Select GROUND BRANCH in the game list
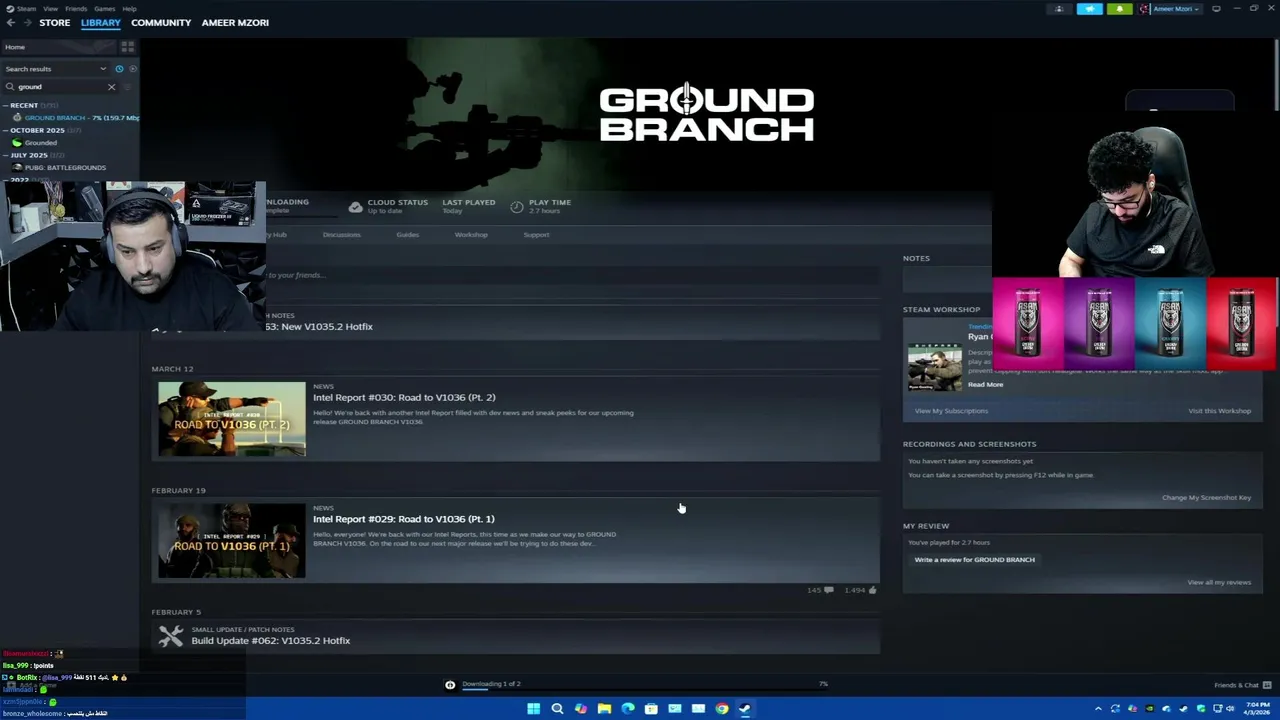Screen dimensions: 1280x720 pos(76,118)
